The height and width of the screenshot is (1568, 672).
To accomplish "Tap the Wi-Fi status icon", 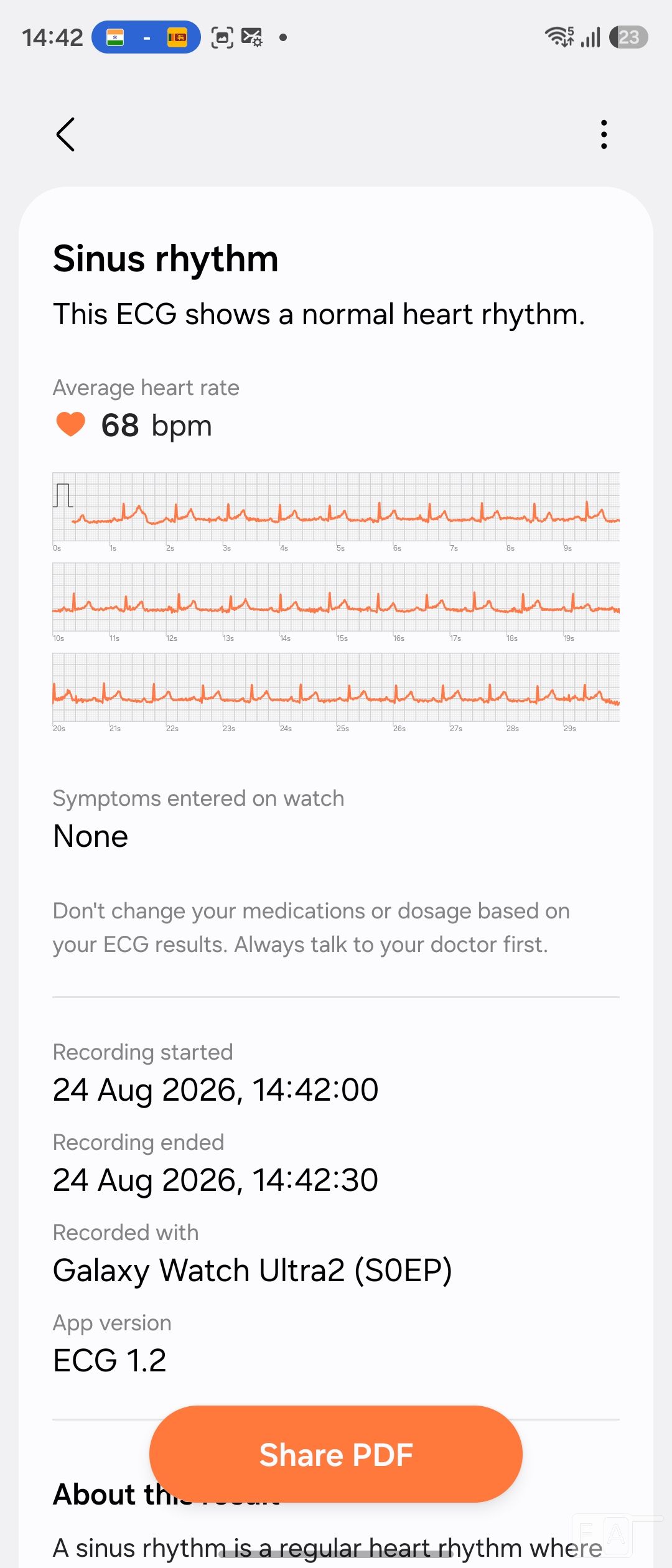I will (559, 37).
